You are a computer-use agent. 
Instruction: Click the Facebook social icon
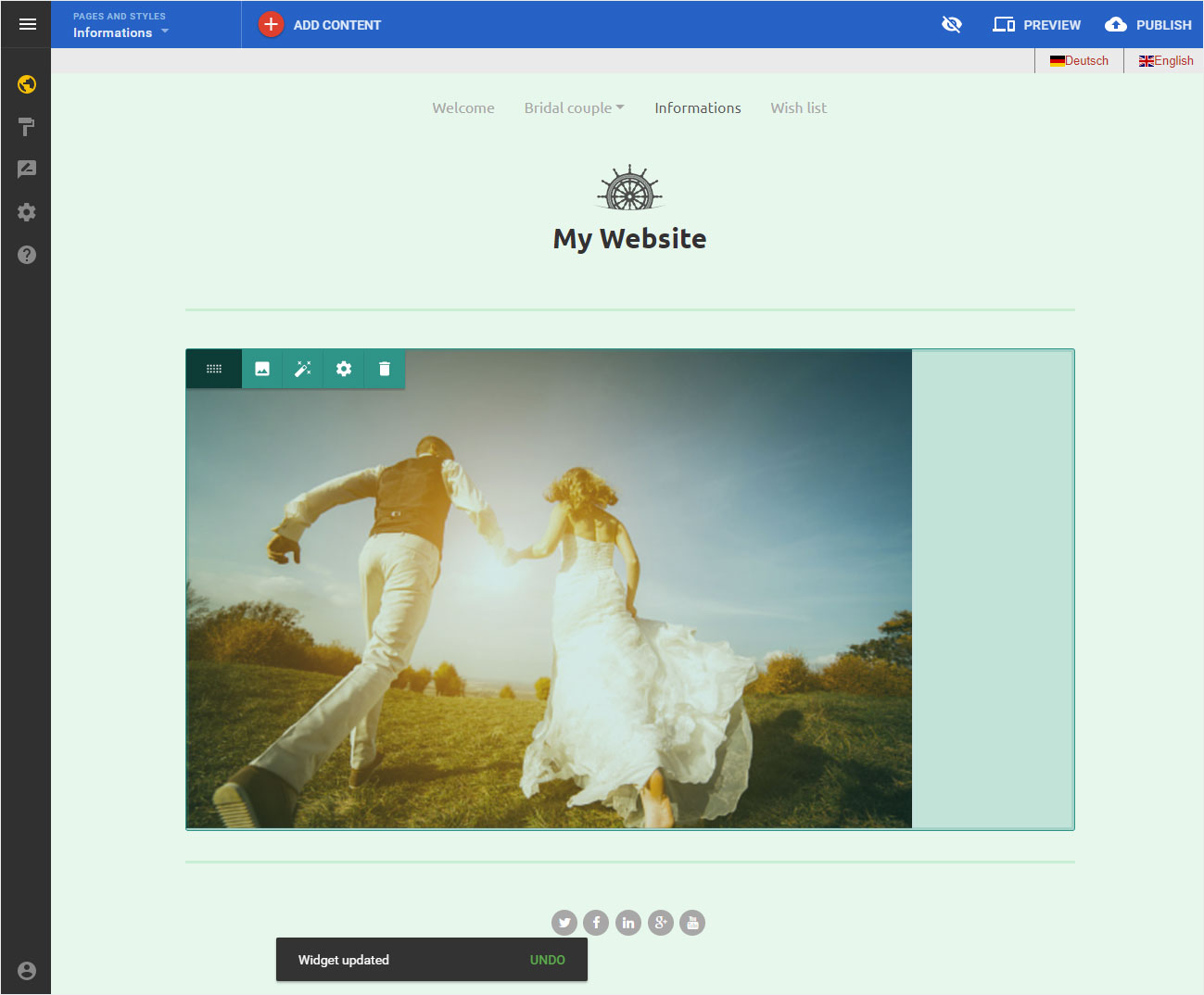click(596, 923)
